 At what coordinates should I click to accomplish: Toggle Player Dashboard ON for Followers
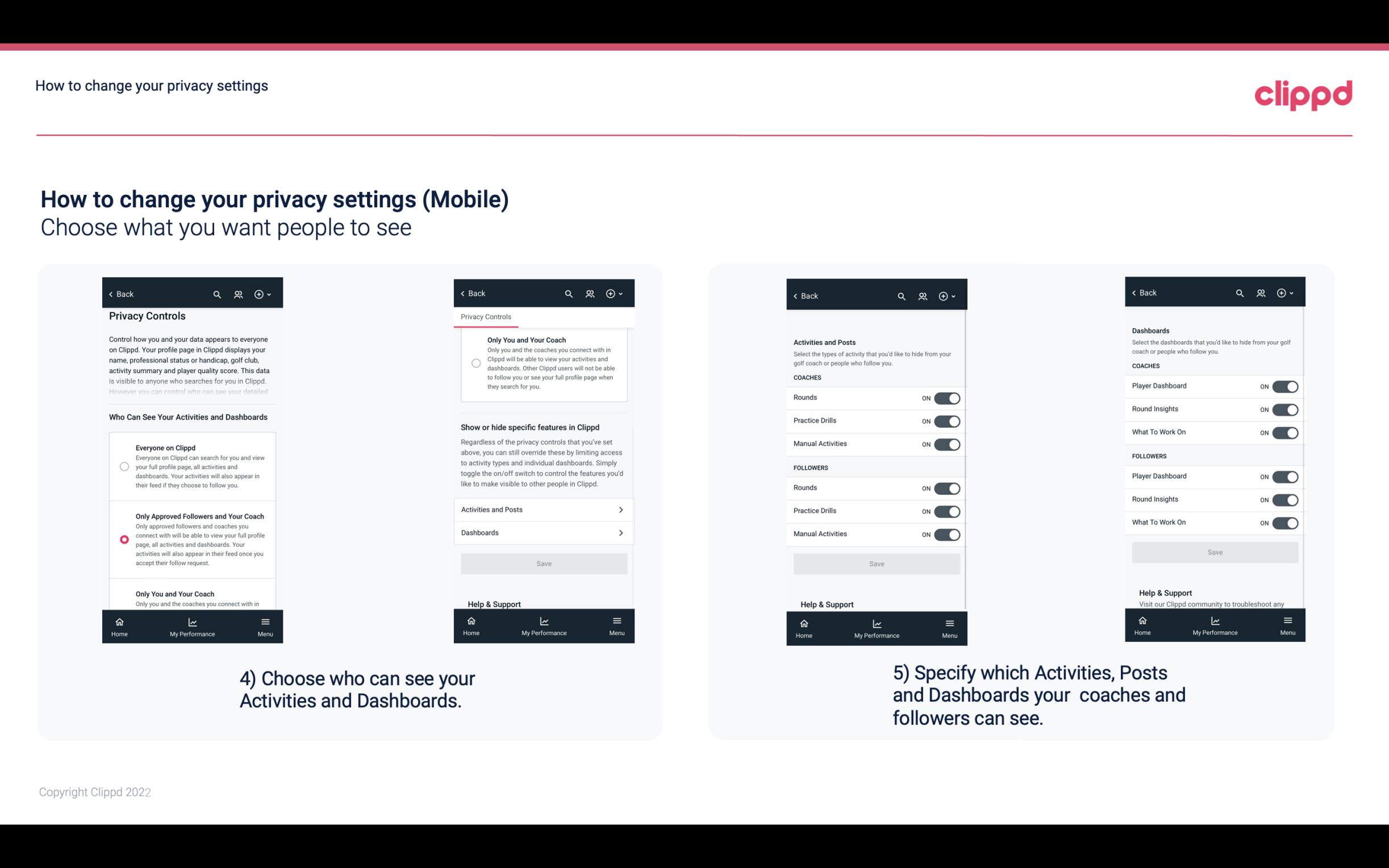(1285, 476)
